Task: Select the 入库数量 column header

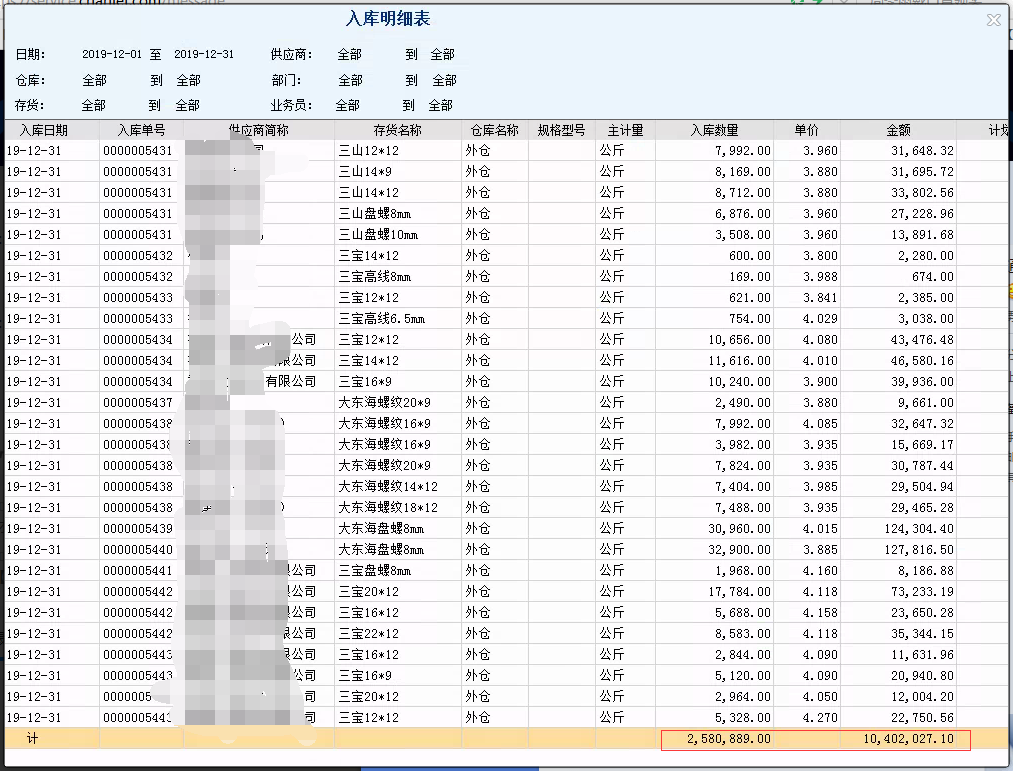Action: 714,131
